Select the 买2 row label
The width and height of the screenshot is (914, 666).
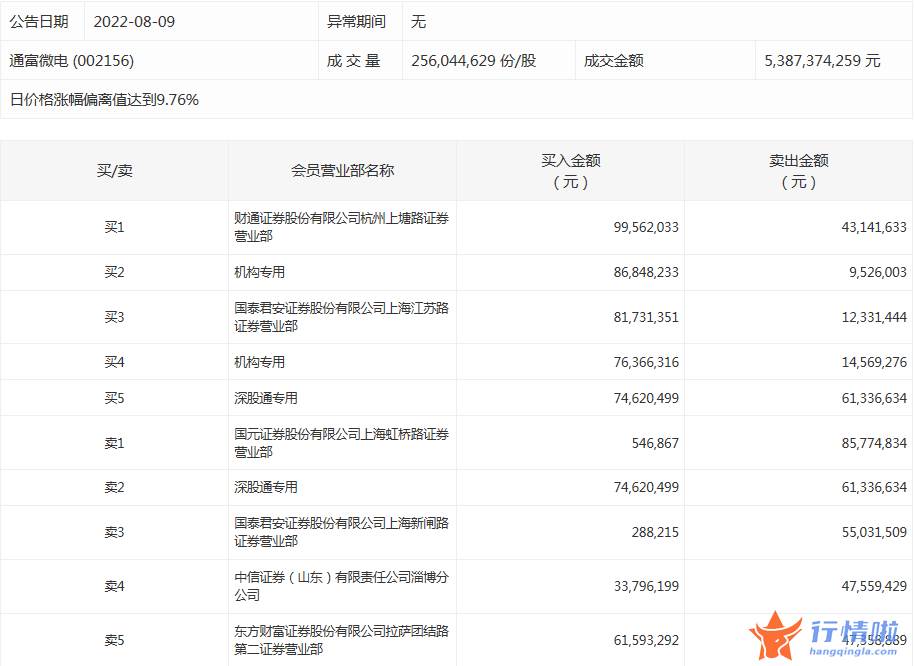point(114,272)
